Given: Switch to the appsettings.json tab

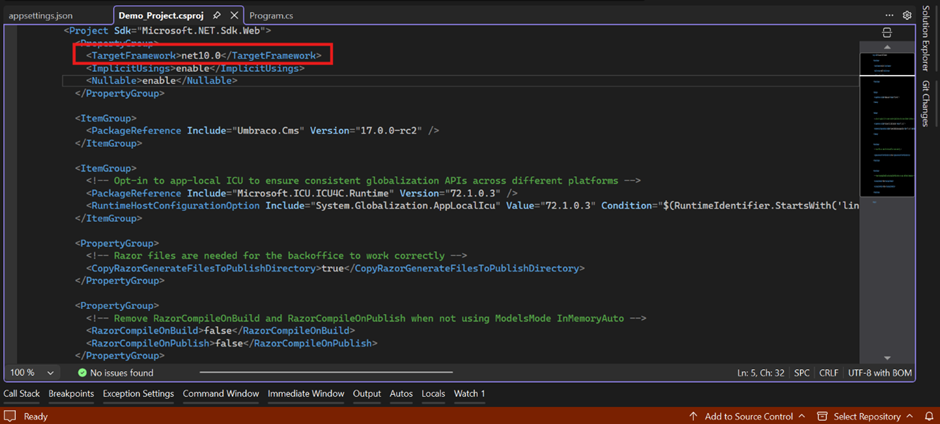Looking at the screenshot, I should coord(40,16).
